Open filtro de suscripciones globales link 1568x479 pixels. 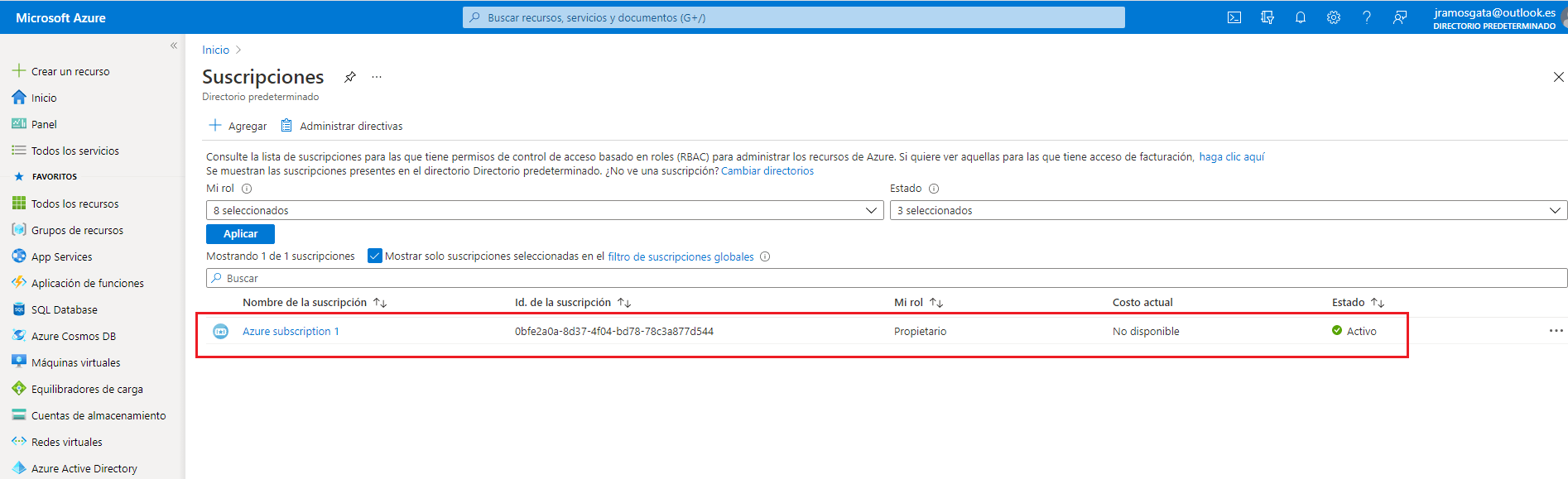(x=681, y=256)
